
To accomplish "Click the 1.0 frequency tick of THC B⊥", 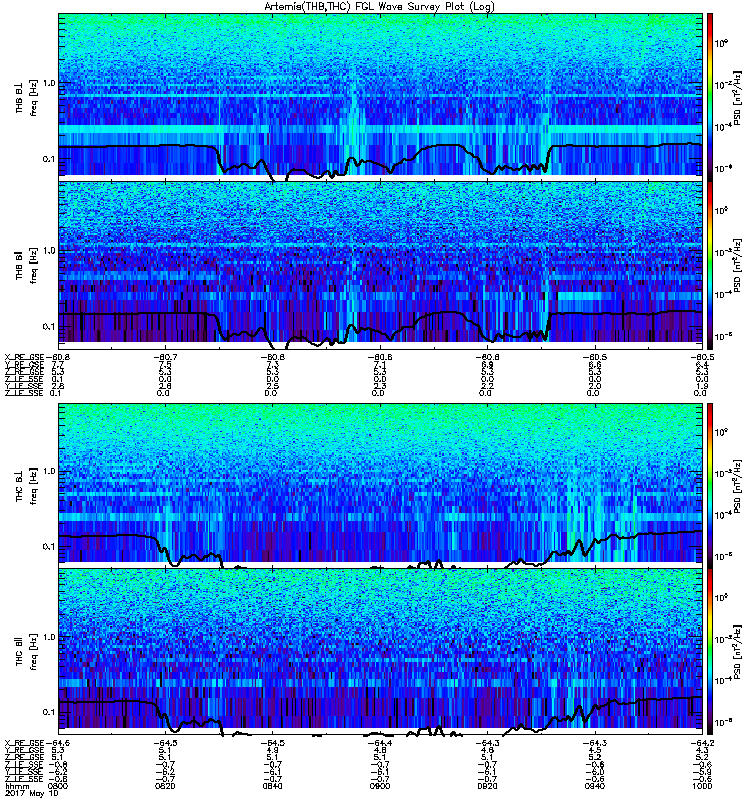I will pyautogui.click(x=49, y=471).
